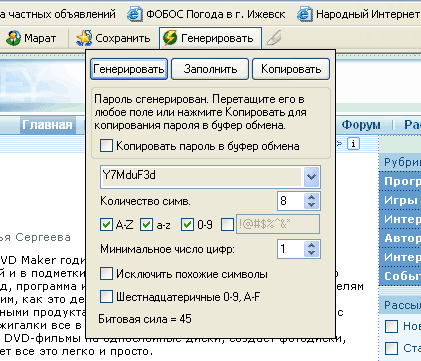Viewport: 421px width, 361px height.
Task: Decrease Минимальное число цифр with down arrow
Action: pyautogui.click(x=312, y=253)
